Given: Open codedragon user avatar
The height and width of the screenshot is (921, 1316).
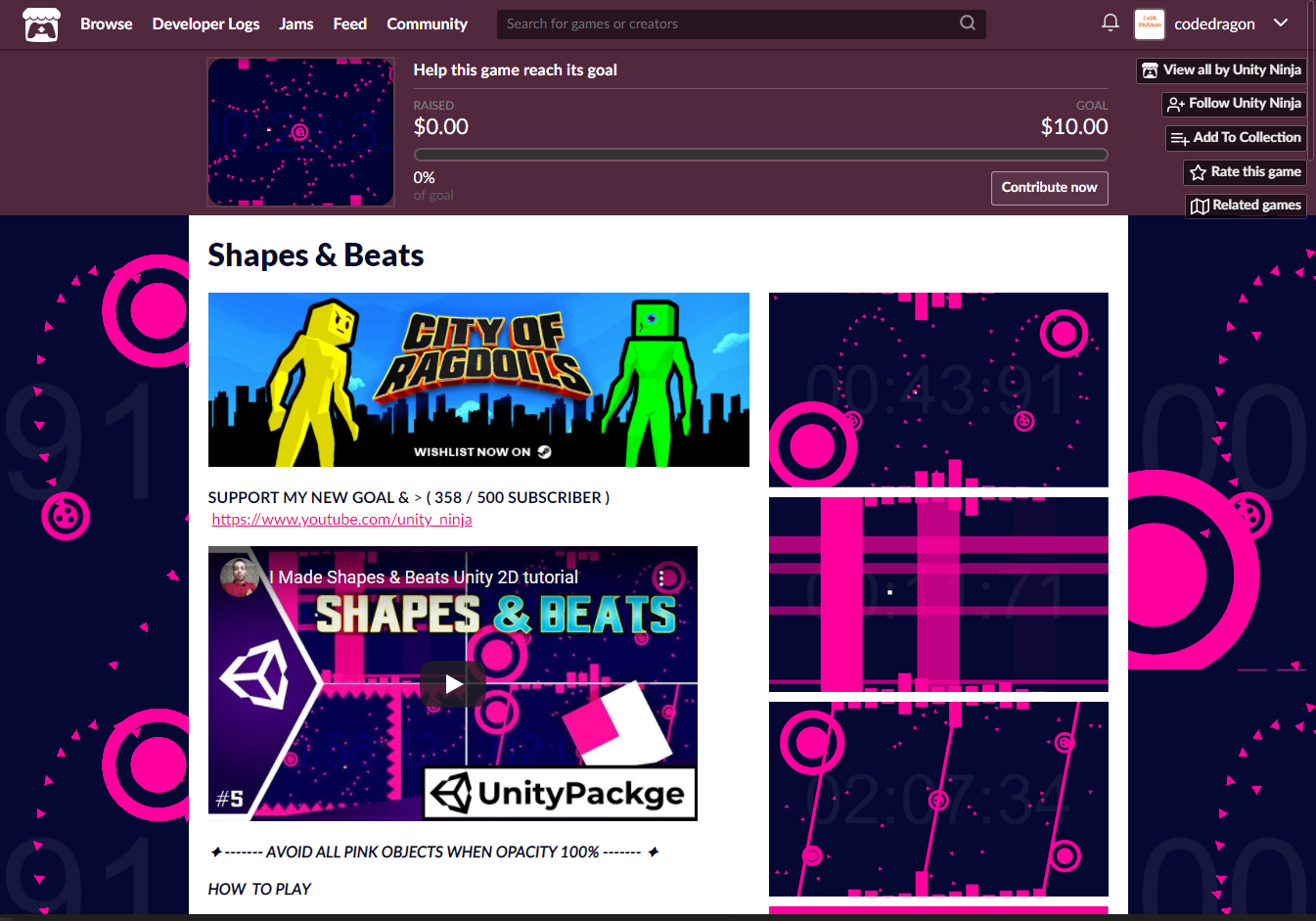Looking at the screenshot, I should [1150, 24].
